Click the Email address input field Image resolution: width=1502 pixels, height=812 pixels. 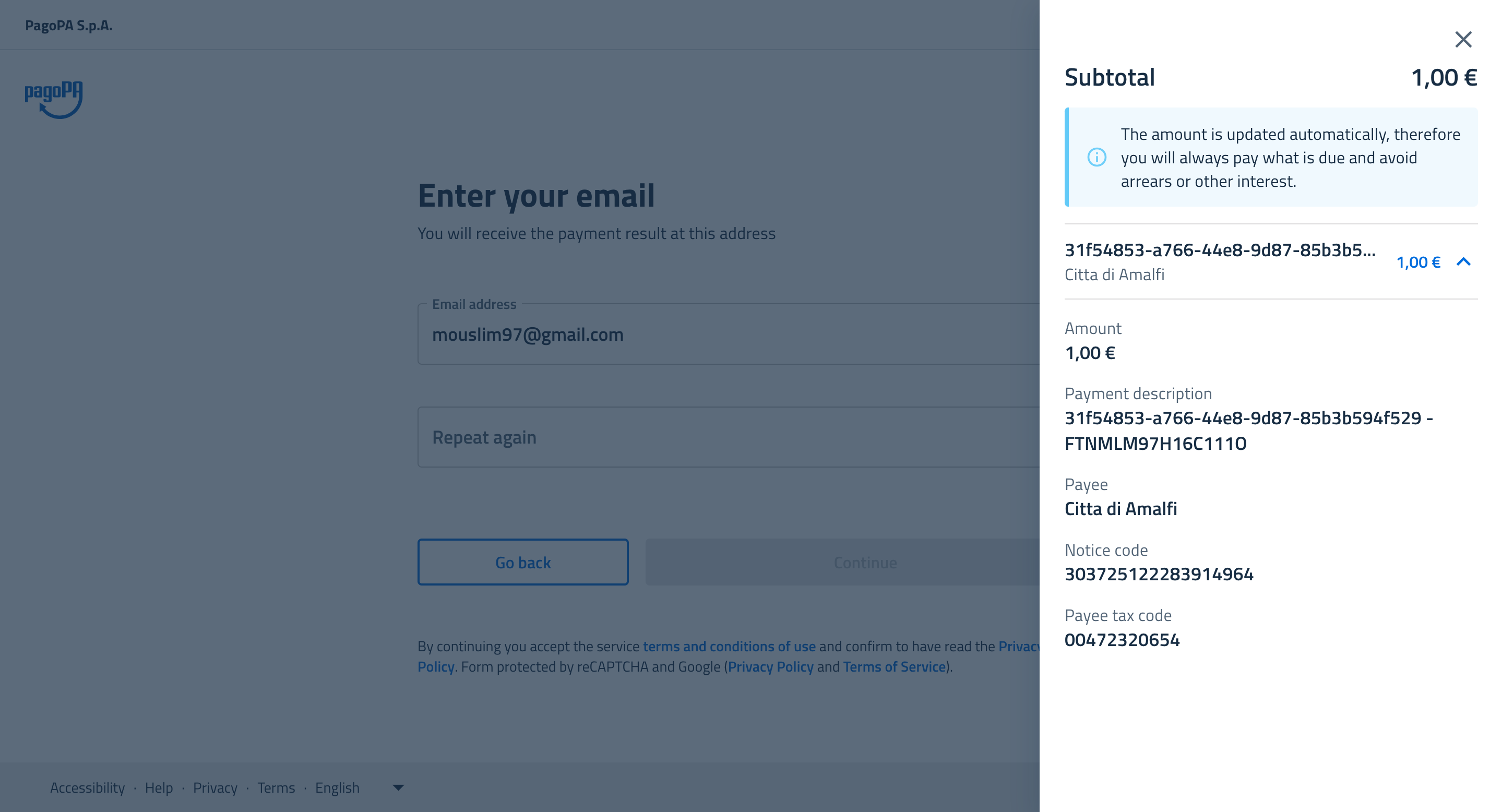pos(723,335)
